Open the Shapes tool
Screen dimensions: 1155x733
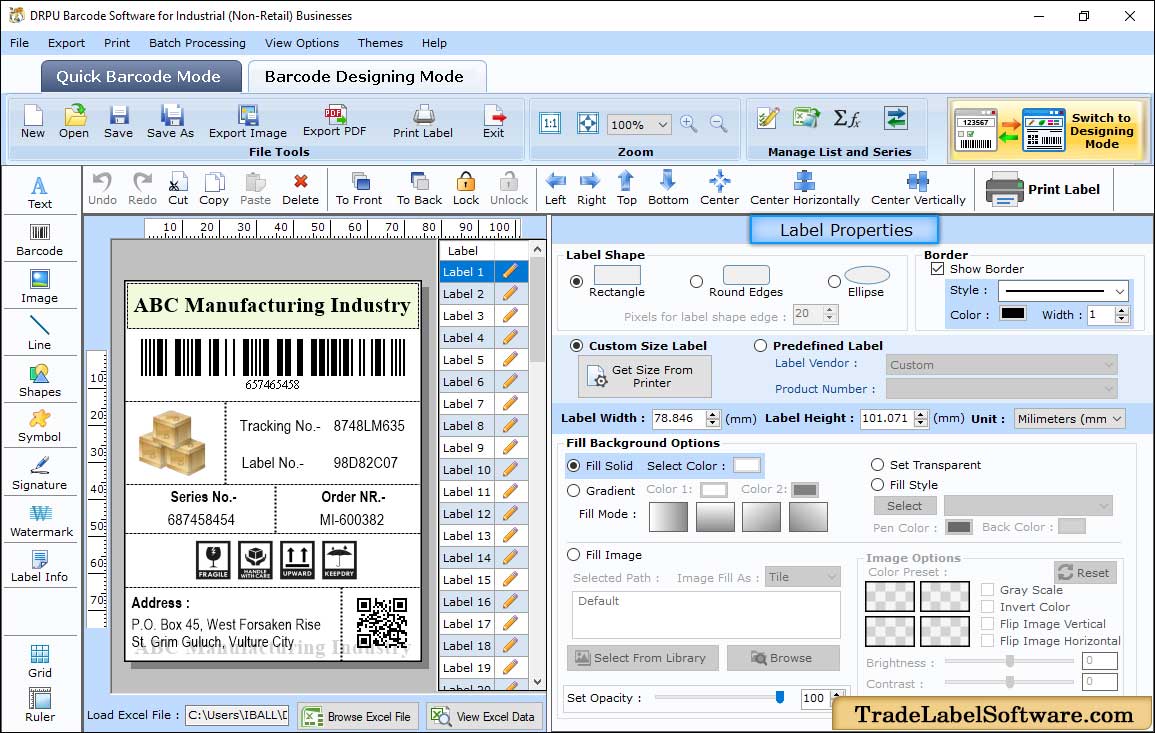tap(40, 381)
